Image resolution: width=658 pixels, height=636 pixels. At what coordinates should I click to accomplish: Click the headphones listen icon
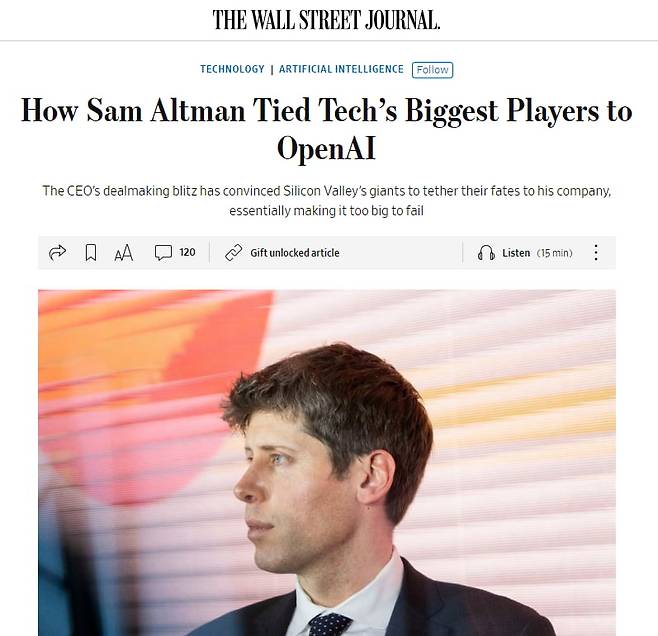pos(486,253)
